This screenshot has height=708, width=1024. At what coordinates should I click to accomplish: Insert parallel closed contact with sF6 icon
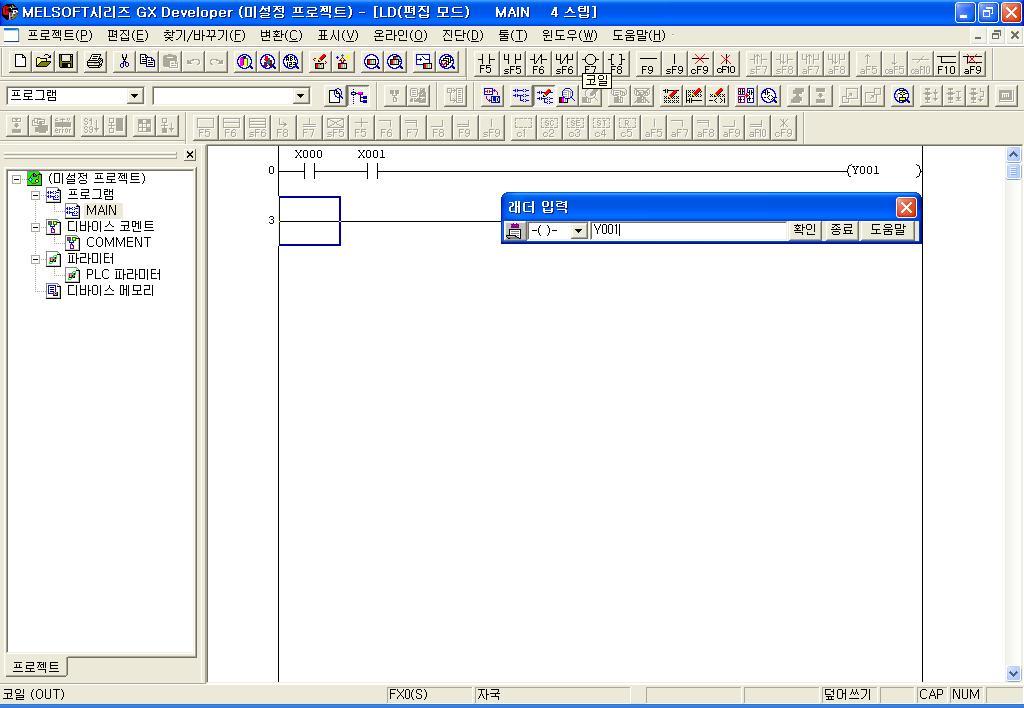tap(564, 63)
